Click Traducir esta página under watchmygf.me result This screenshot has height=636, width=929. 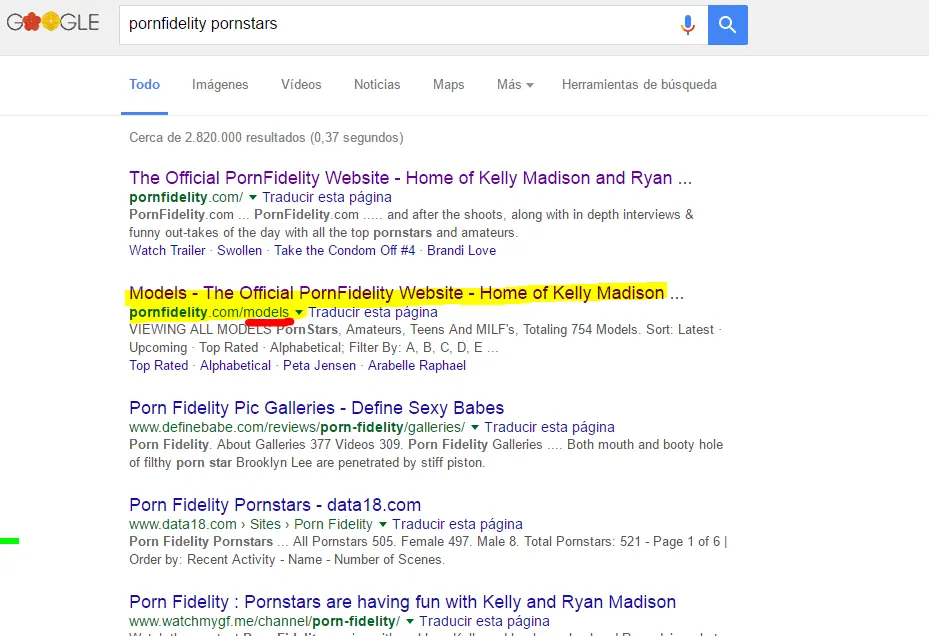coord(484,621)
